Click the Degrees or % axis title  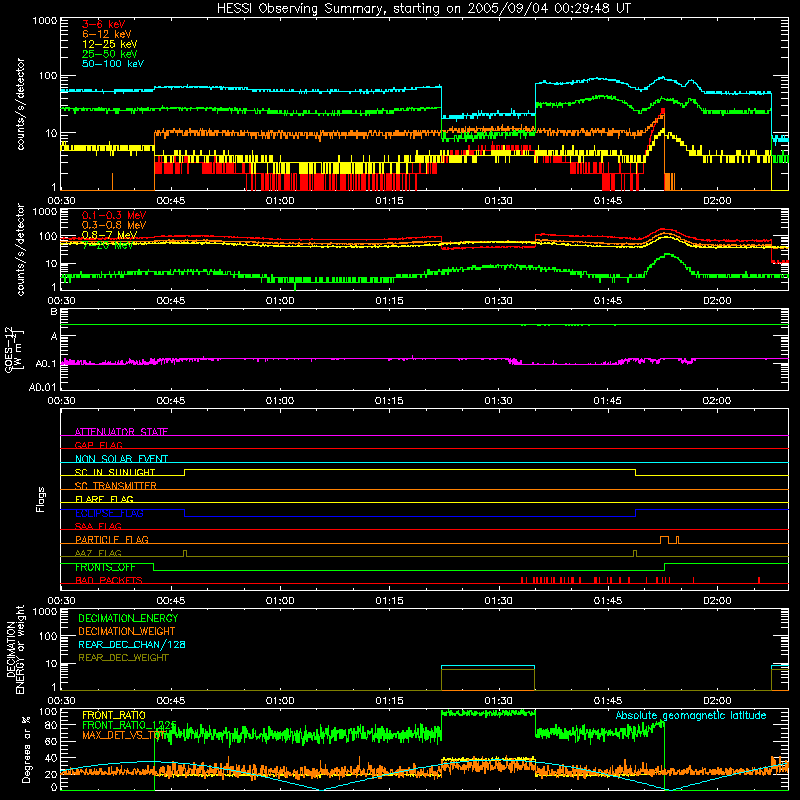click(26, 749)
